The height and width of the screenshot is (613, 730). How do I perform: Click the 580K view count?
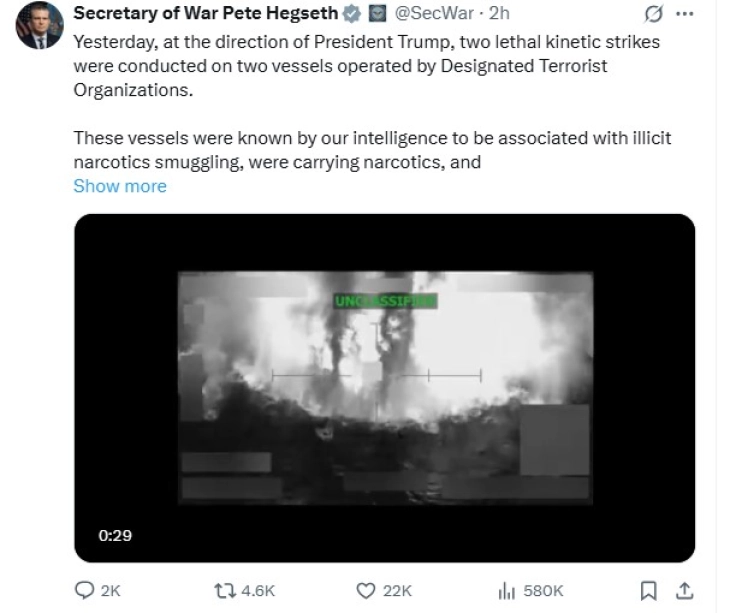tap(544, 590)
